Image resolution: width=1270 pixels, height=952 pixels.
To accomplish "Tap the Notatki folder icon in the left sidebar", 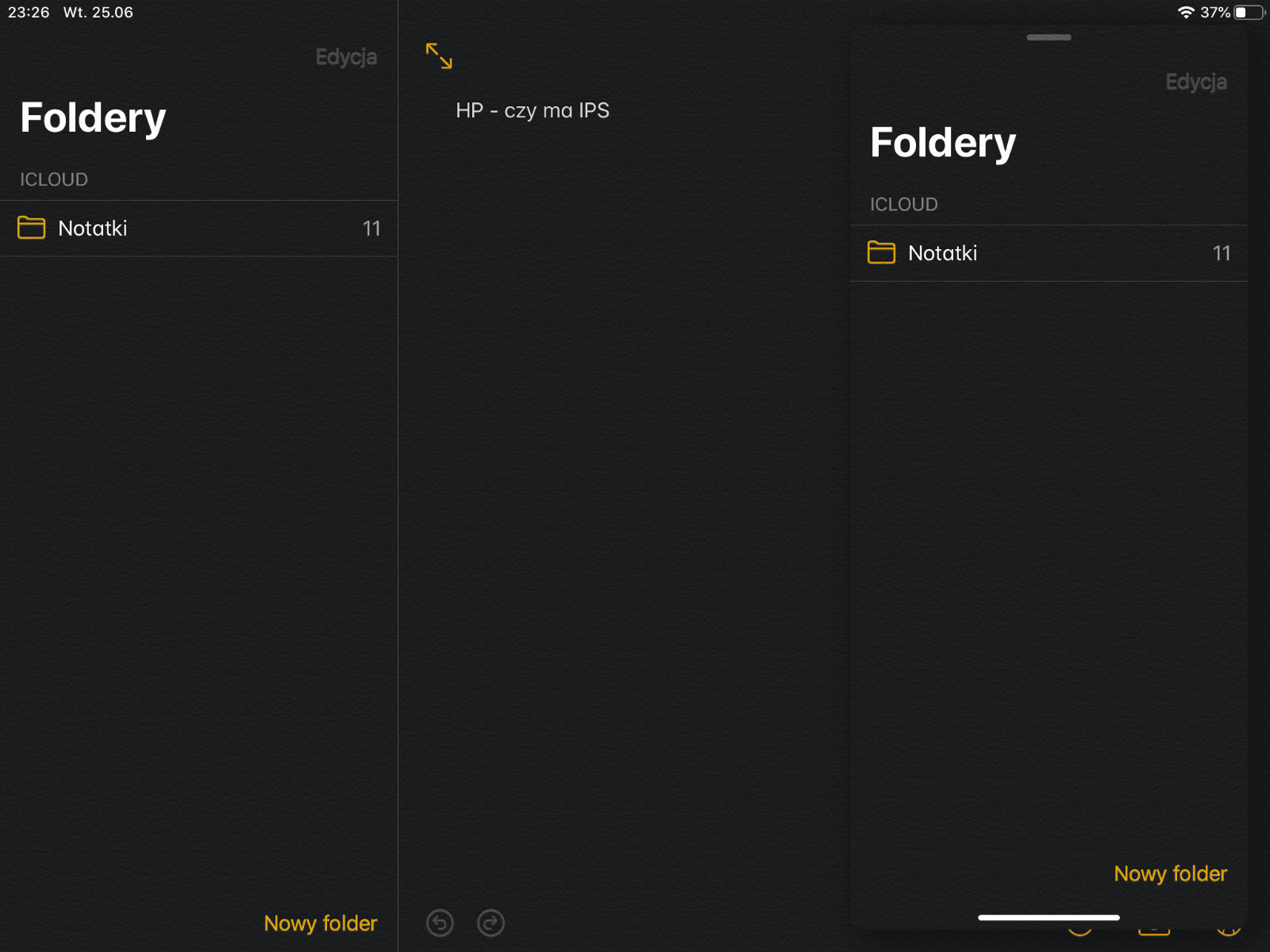I will pos(32,228).
